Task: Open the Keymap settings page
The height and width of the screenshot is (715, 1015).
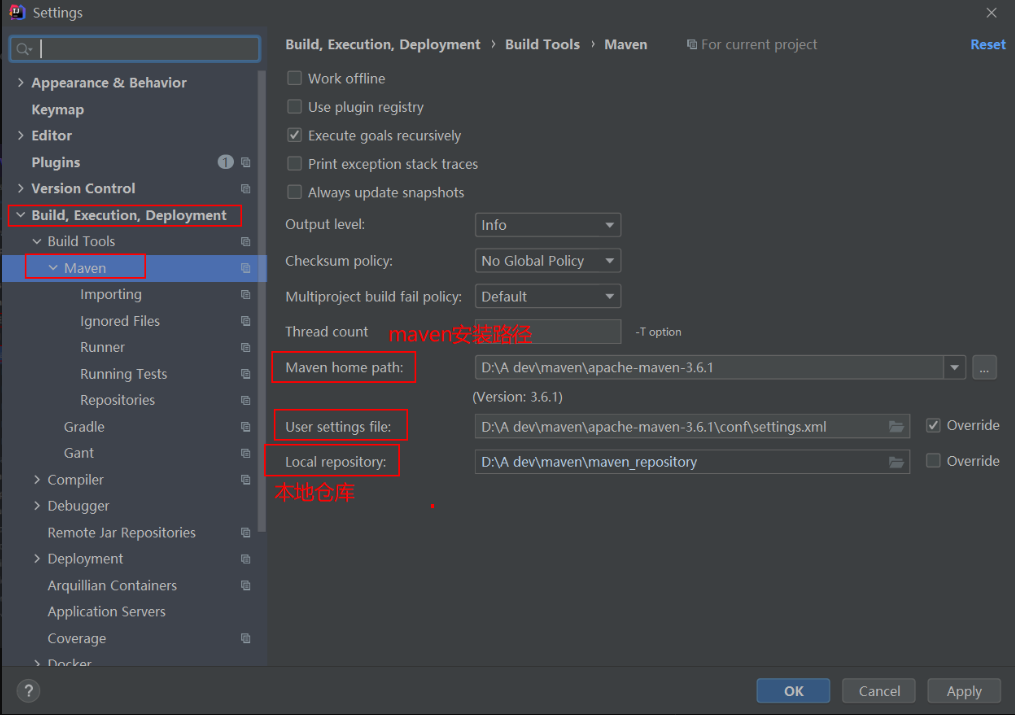Action: (58, 110)
